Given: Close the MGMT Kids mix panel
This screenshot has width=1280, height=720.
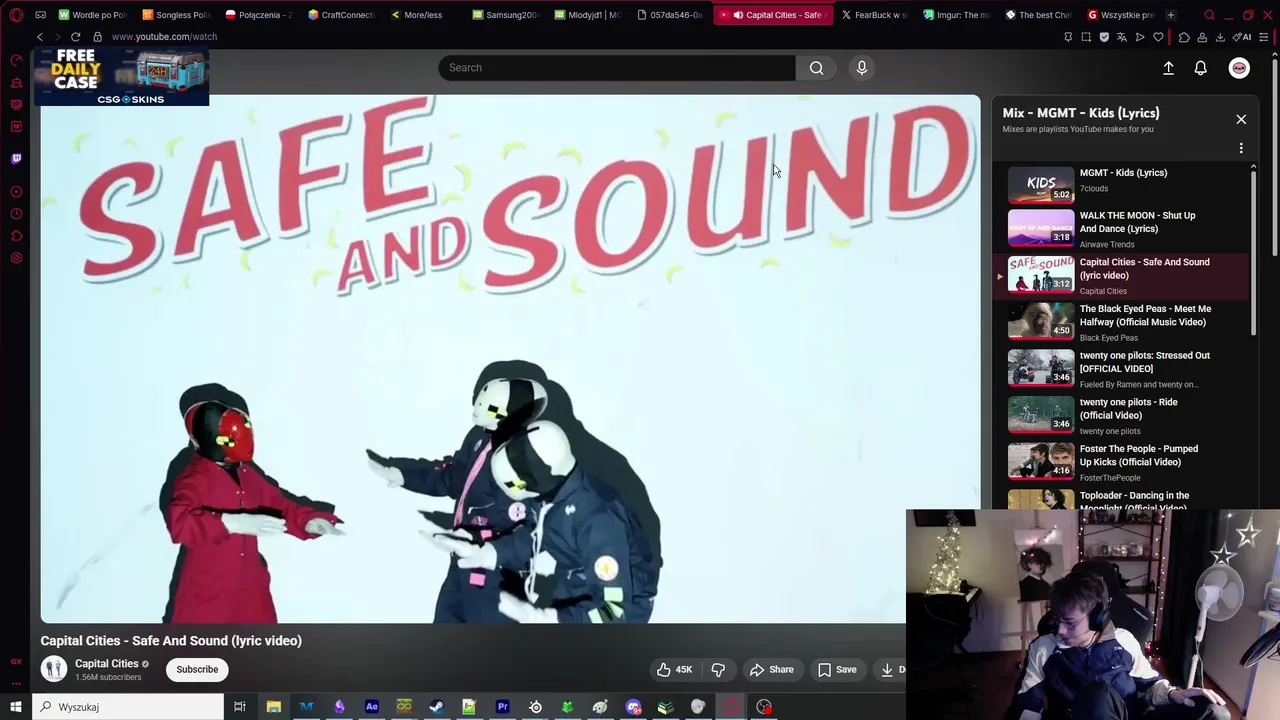Looking at the screenshot, I should point(1241,119).
